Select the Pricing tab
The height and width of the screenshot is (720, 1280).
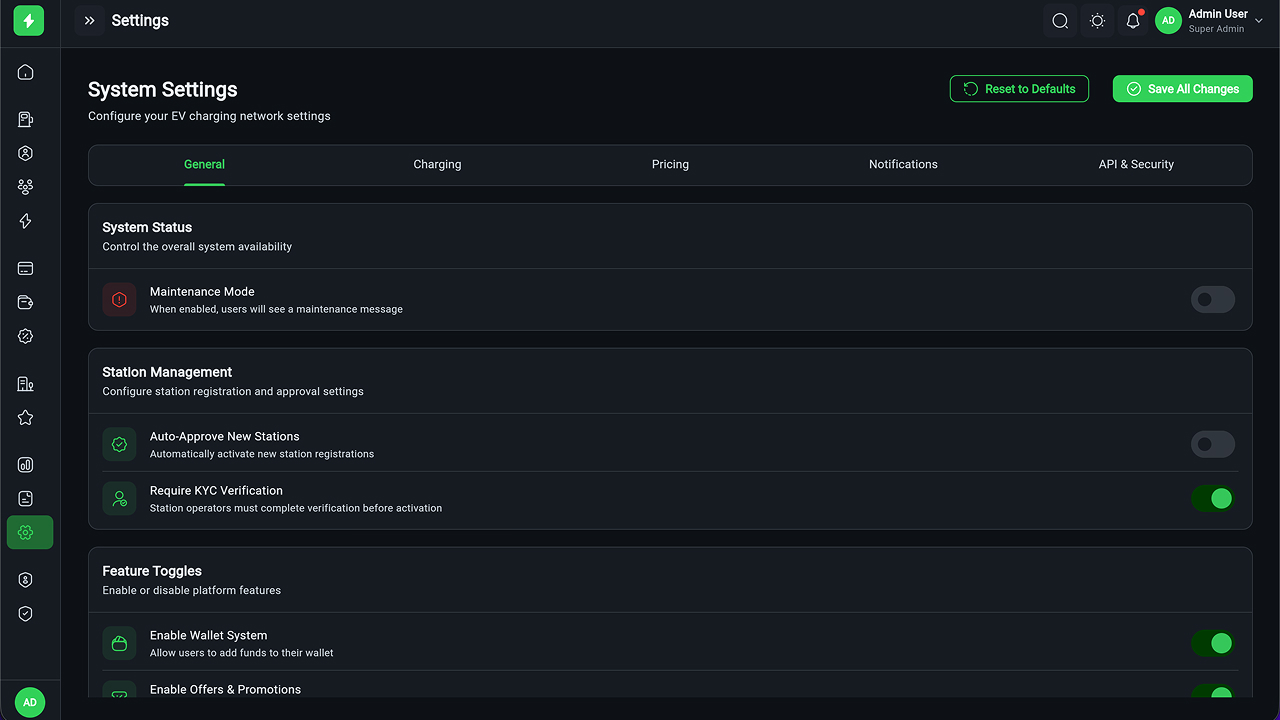[670, 165]
